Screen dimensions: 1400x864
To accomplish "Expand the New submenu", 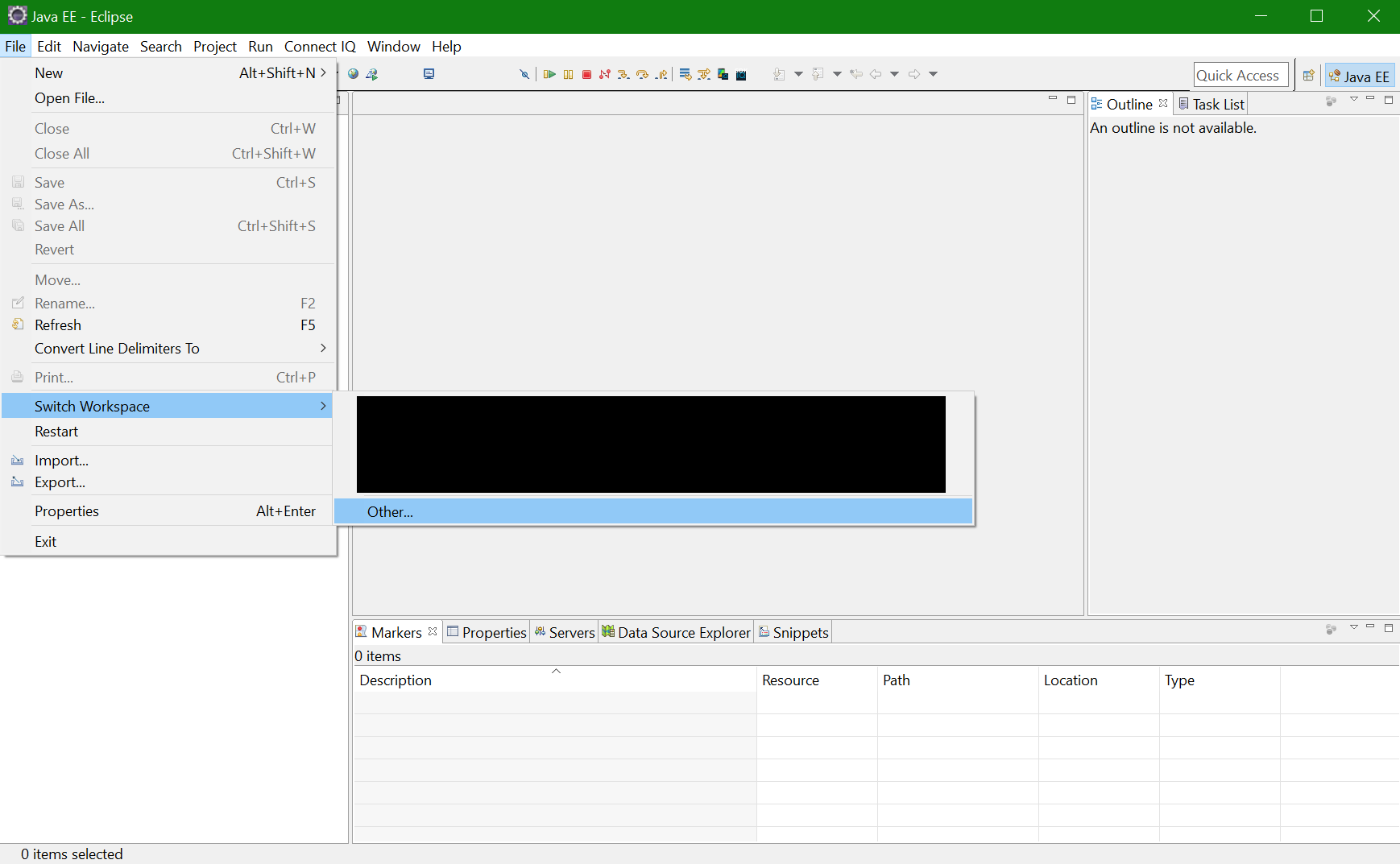I will (x=168, y=72).
